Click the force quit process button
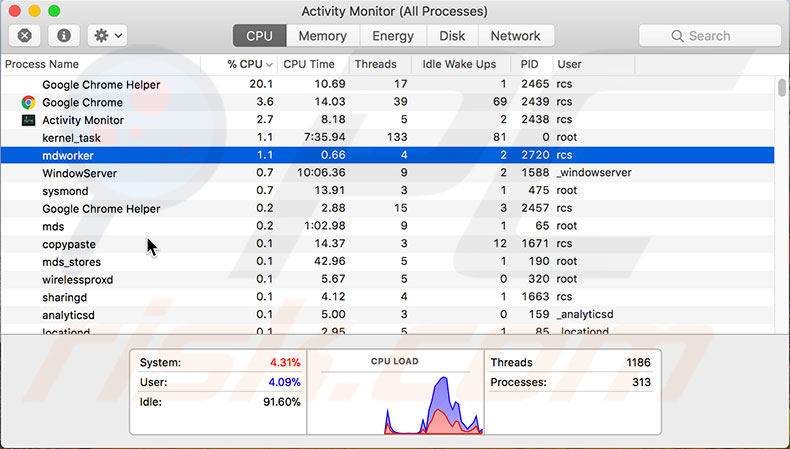The width and height of the screenshot is (790, 449). pos(25,36)
